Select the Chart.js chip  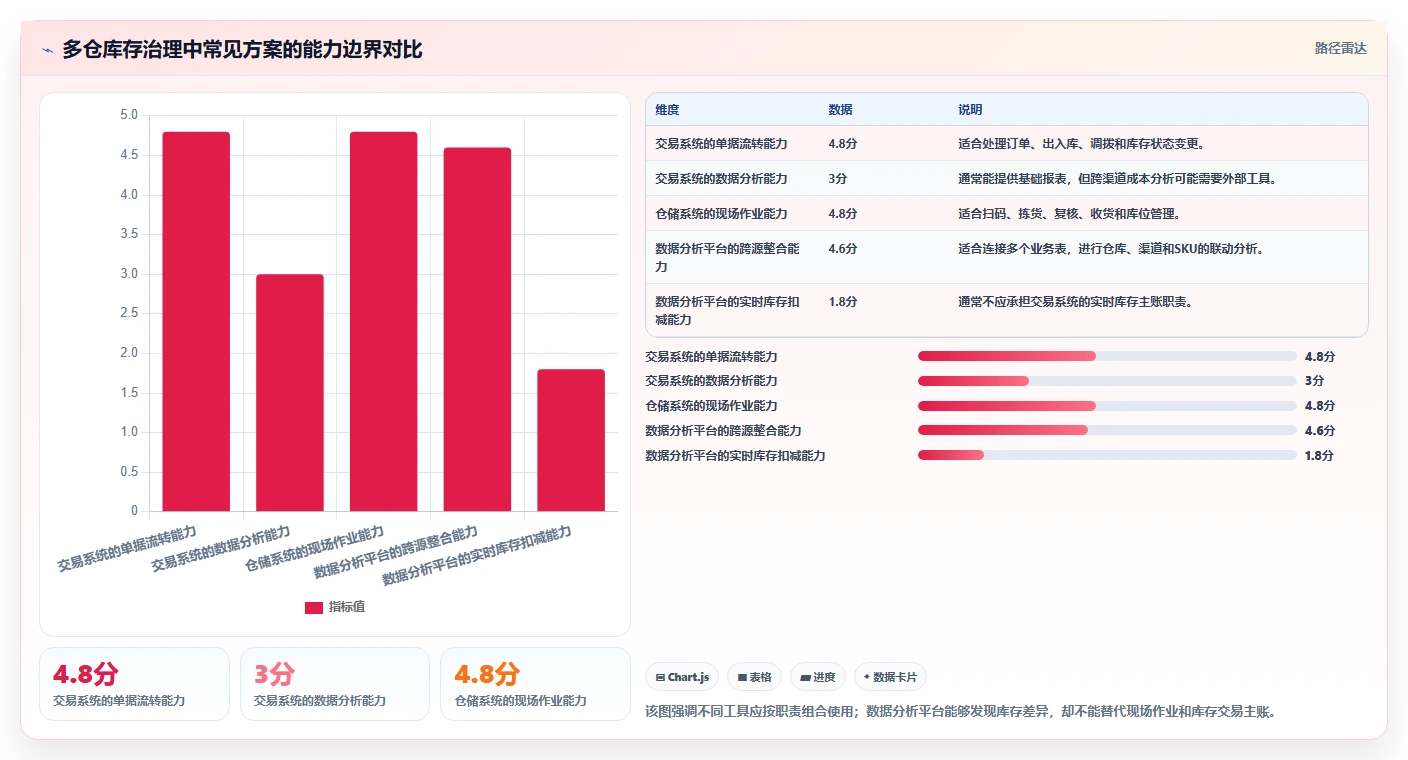pyautogui.click(x=683, y=677)
